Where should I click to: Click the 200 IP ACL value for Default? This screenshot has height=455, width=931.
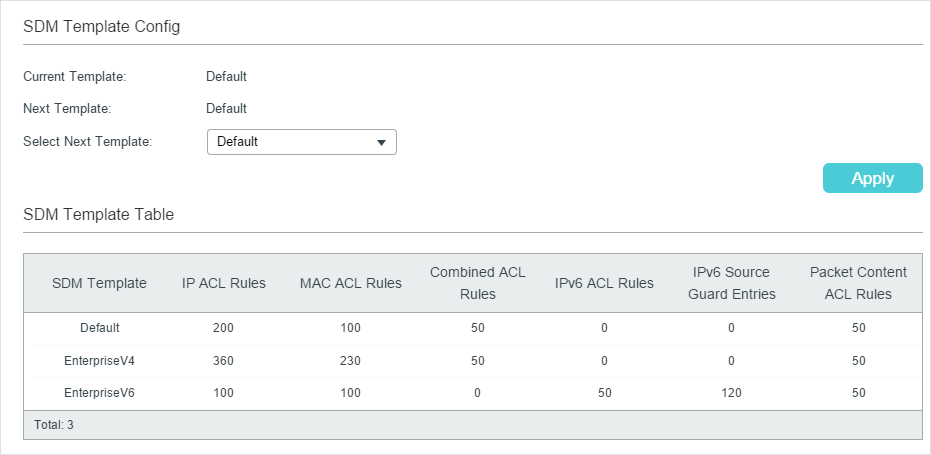click(223, 328)
